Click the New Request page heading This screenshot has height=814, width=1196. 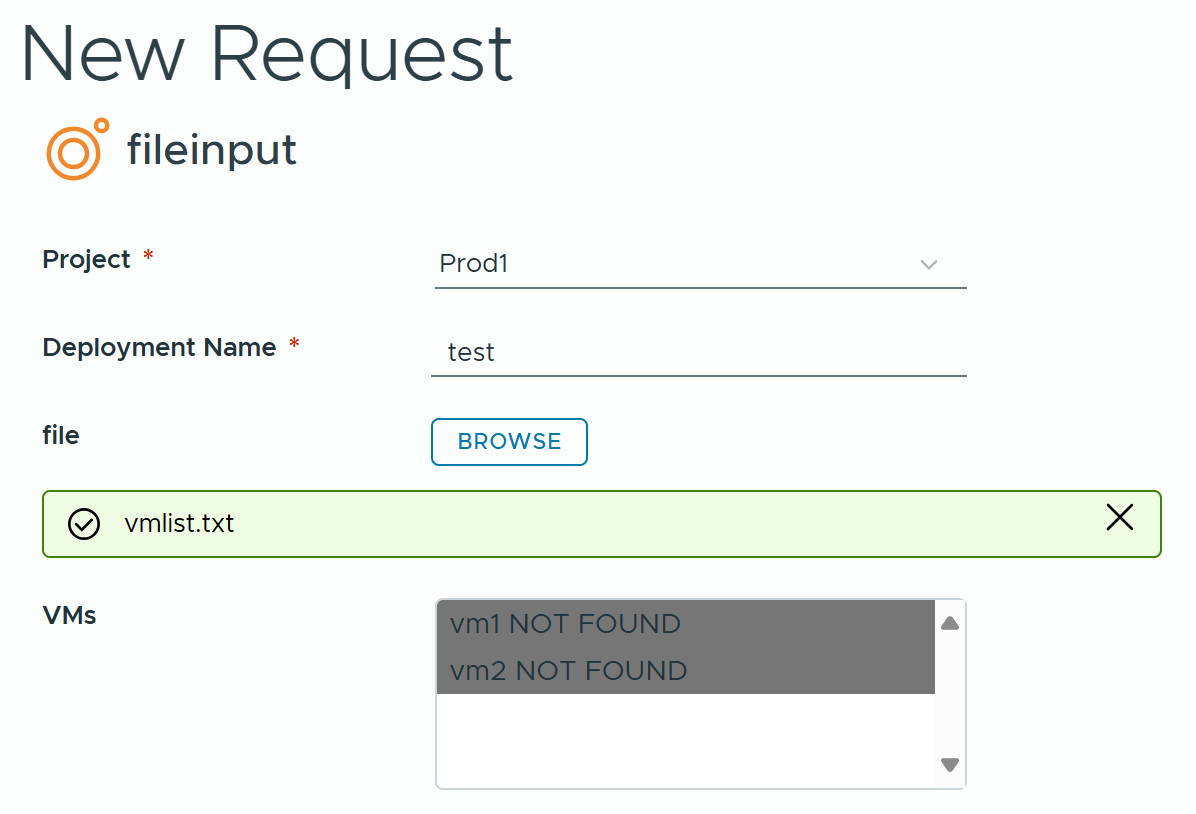266,54
